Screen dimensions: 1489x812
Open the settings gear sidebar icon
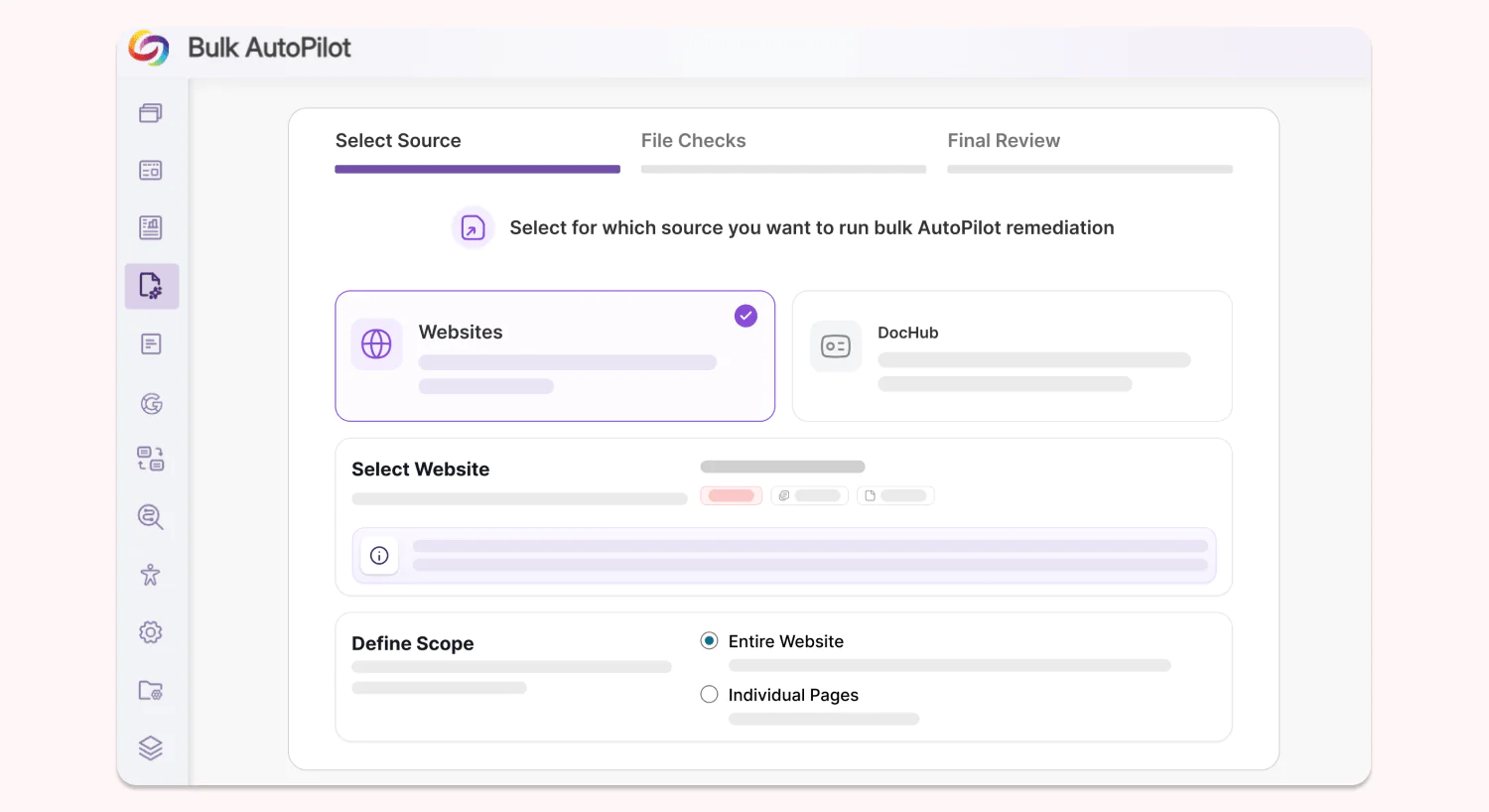151,632
